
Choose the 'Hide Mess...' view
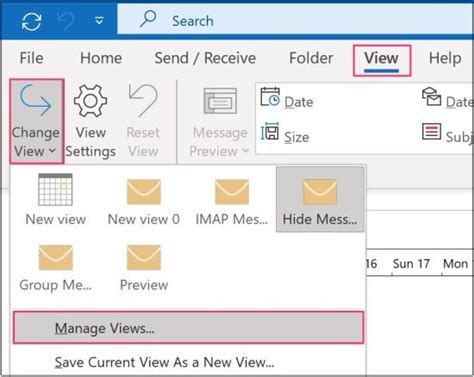(x=320, y=200)
